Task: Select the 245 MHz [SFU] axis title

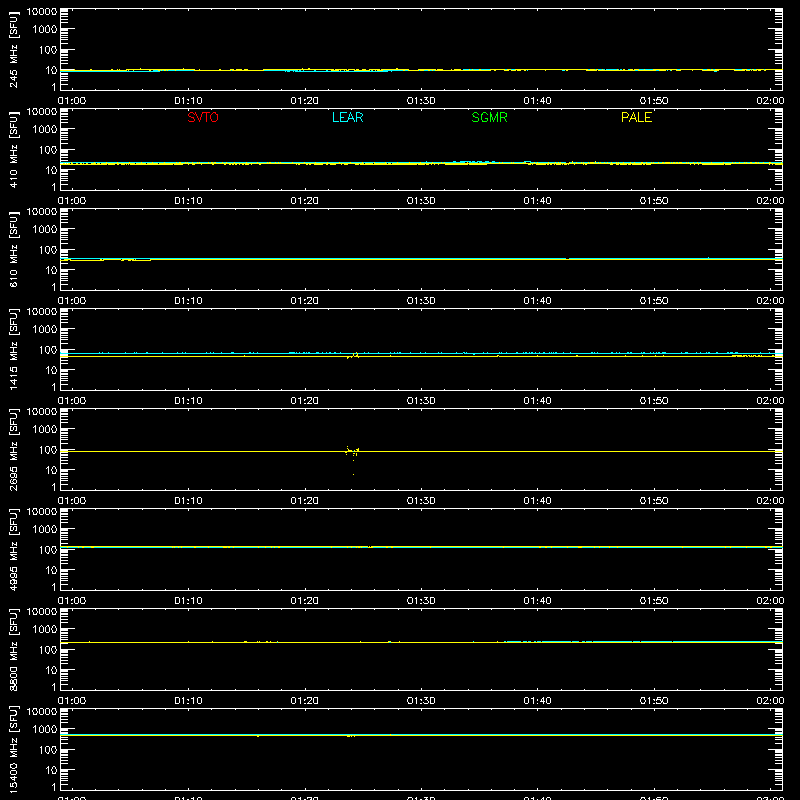Action: tap(14, 49)
